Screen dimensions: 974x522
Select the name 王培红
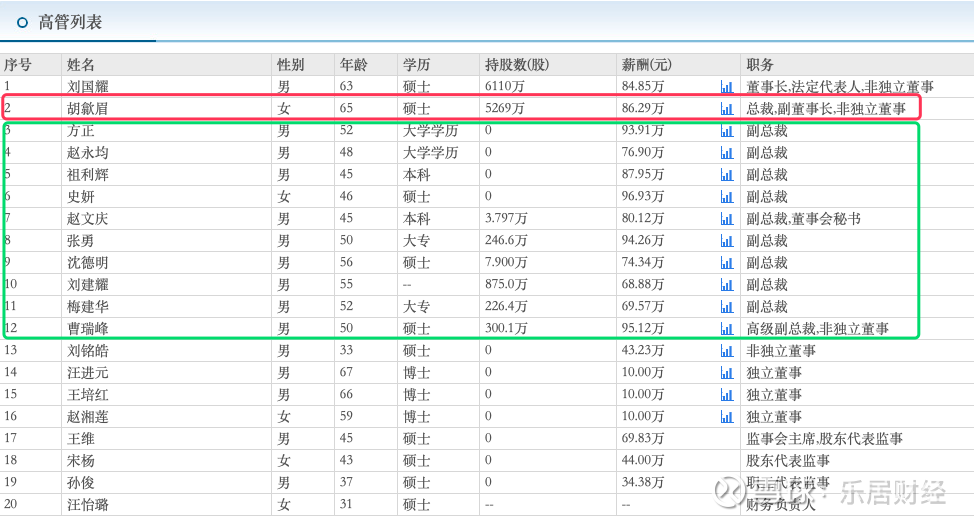(88, 395)
